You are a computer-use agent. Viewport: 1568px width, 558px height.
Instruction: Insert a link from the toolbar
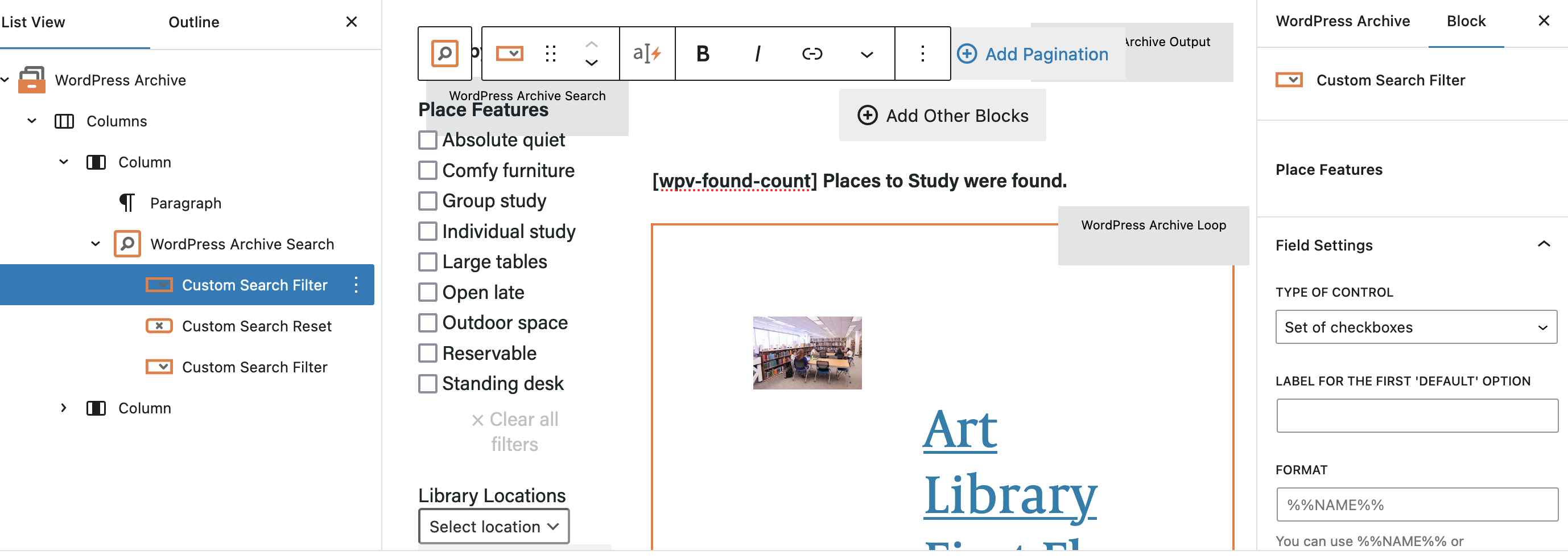[812, 54]
